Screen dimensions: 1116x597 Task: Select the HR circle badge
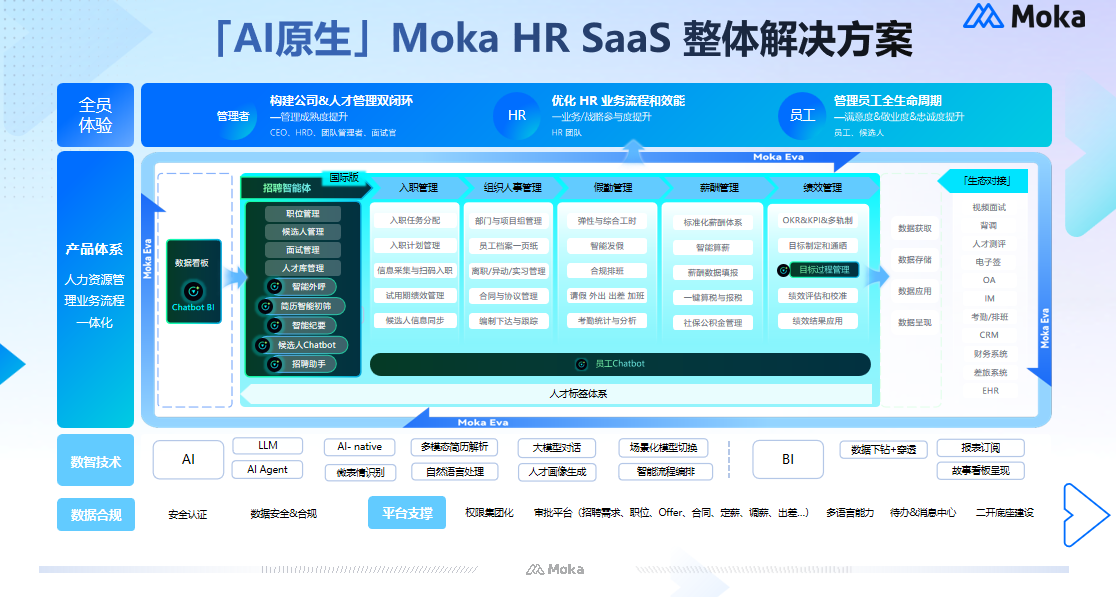[x=516, y=115]
